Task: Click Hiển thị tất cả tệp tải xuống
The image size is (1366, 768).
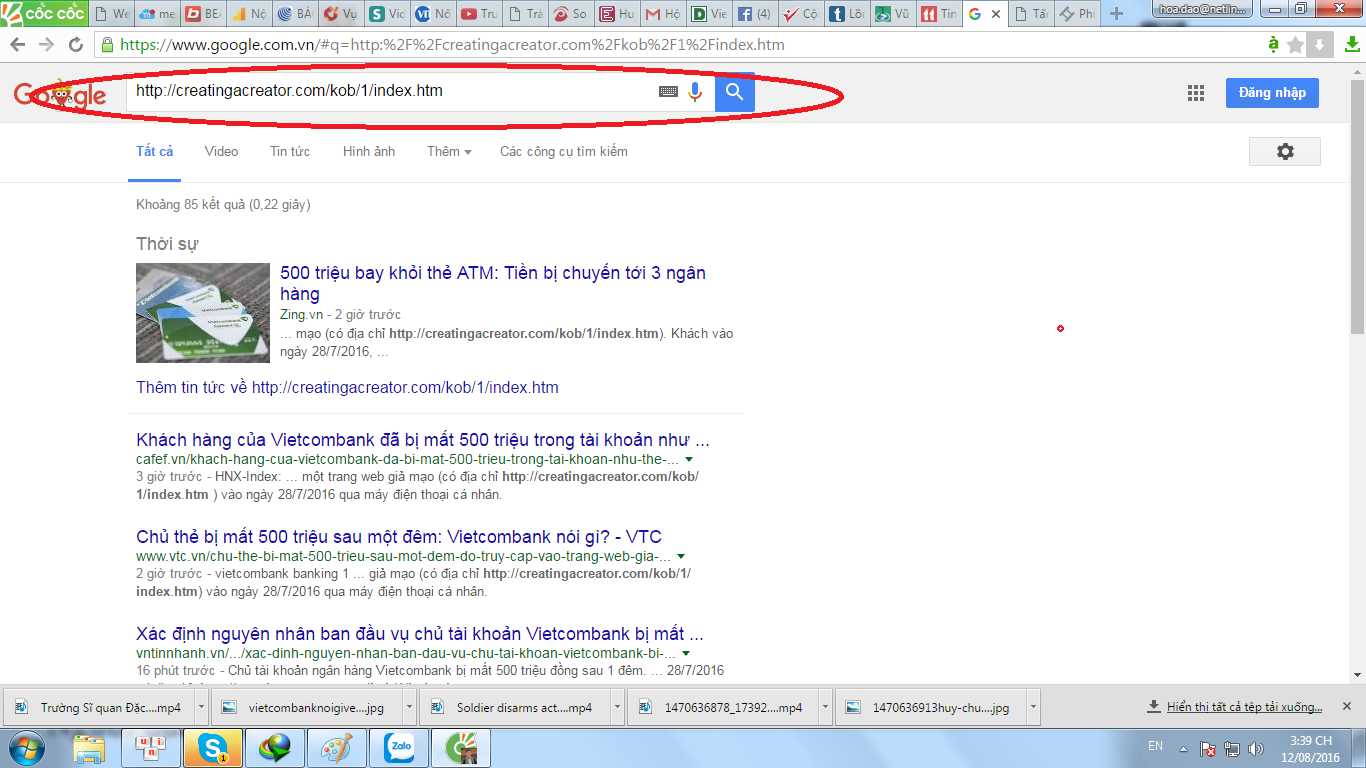Action: click(x=1243, y=707)
